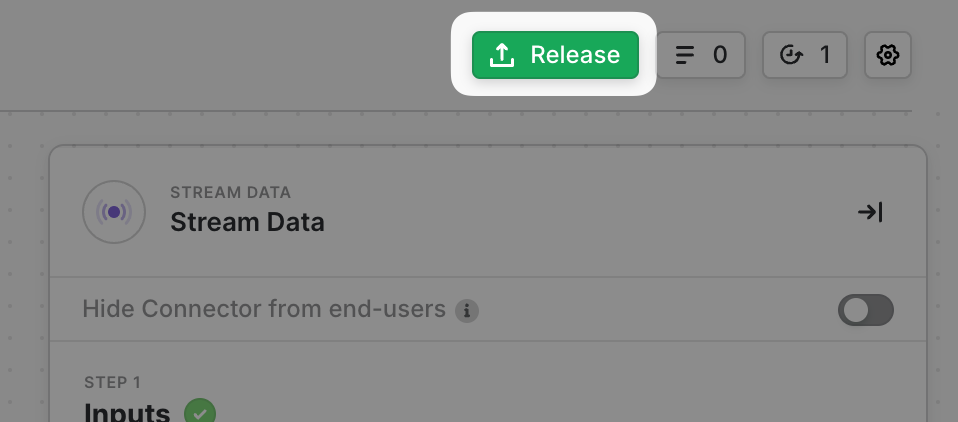Screen dimensions: 958x422
Task: Click the Hide Connector from end-users label
Action: tap(263, 309)
